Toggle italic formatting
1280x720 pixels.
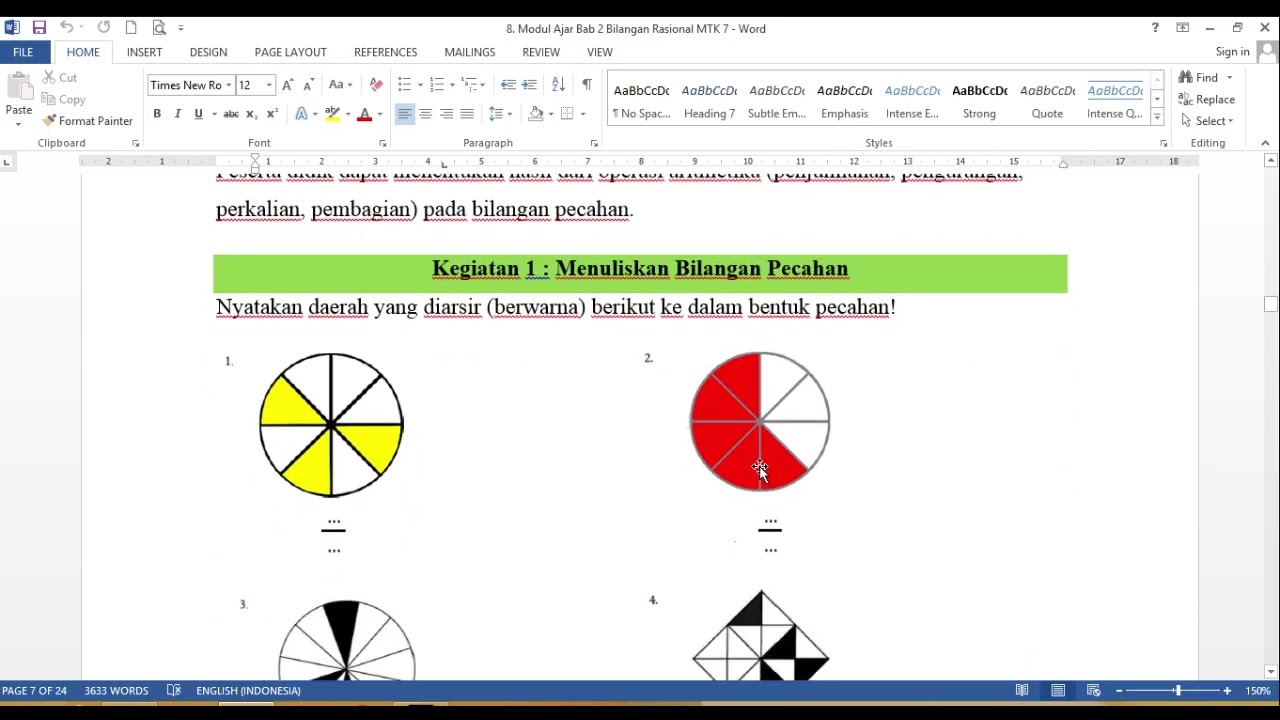178,114
